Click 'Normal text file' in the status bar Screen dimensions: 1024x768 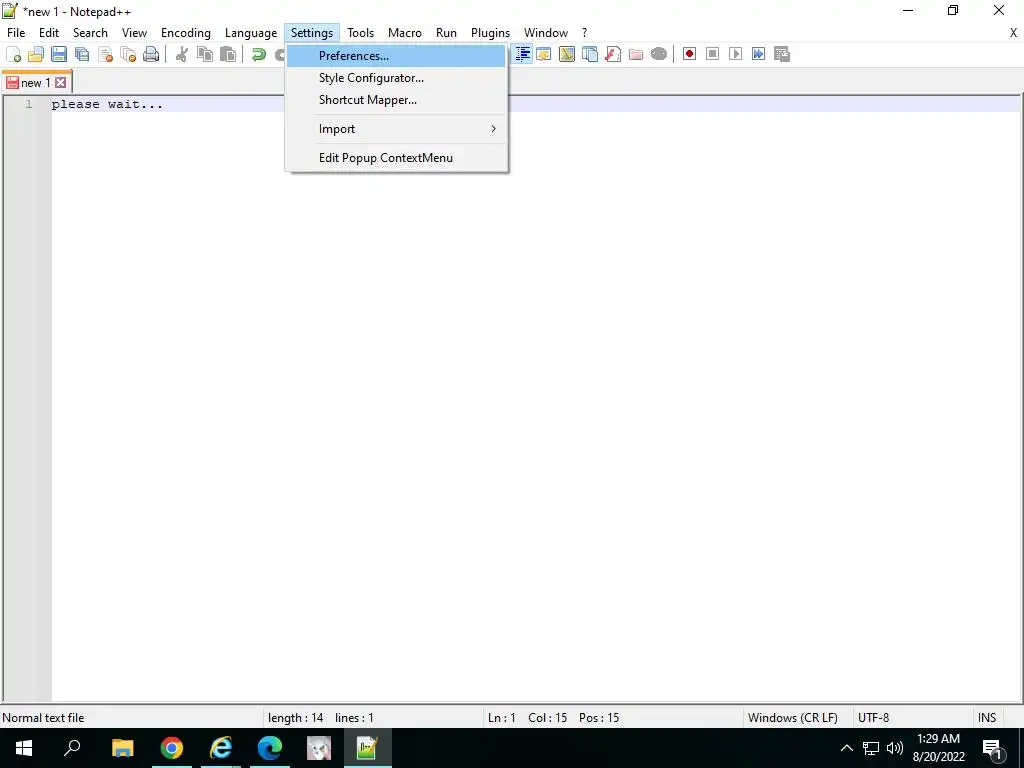pos(43,718)
